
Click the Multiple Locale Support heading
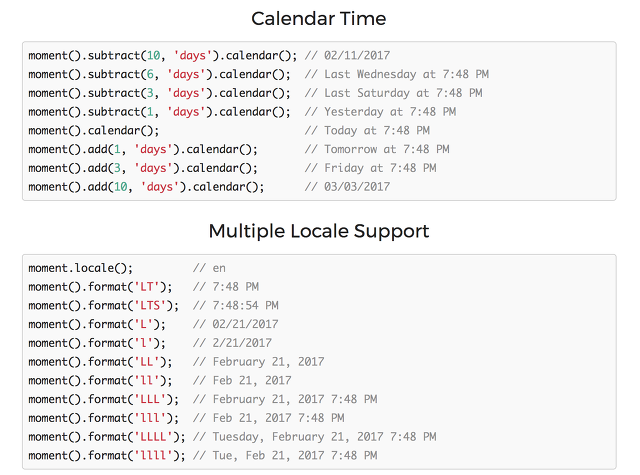click(x=319, y=231)
